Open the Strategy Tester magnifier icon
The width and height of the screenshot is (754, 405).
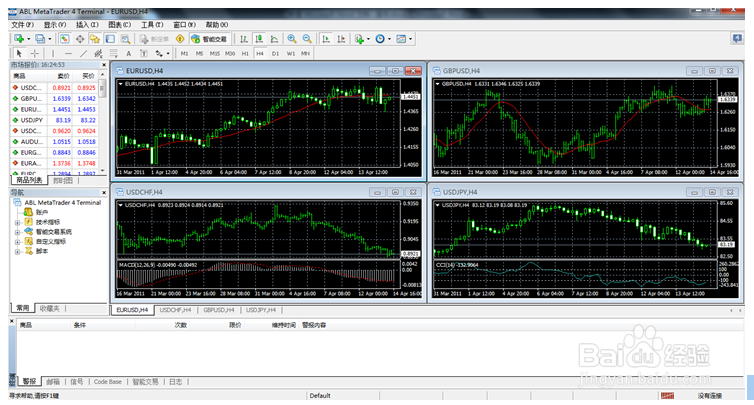click(x=126, y=39)
